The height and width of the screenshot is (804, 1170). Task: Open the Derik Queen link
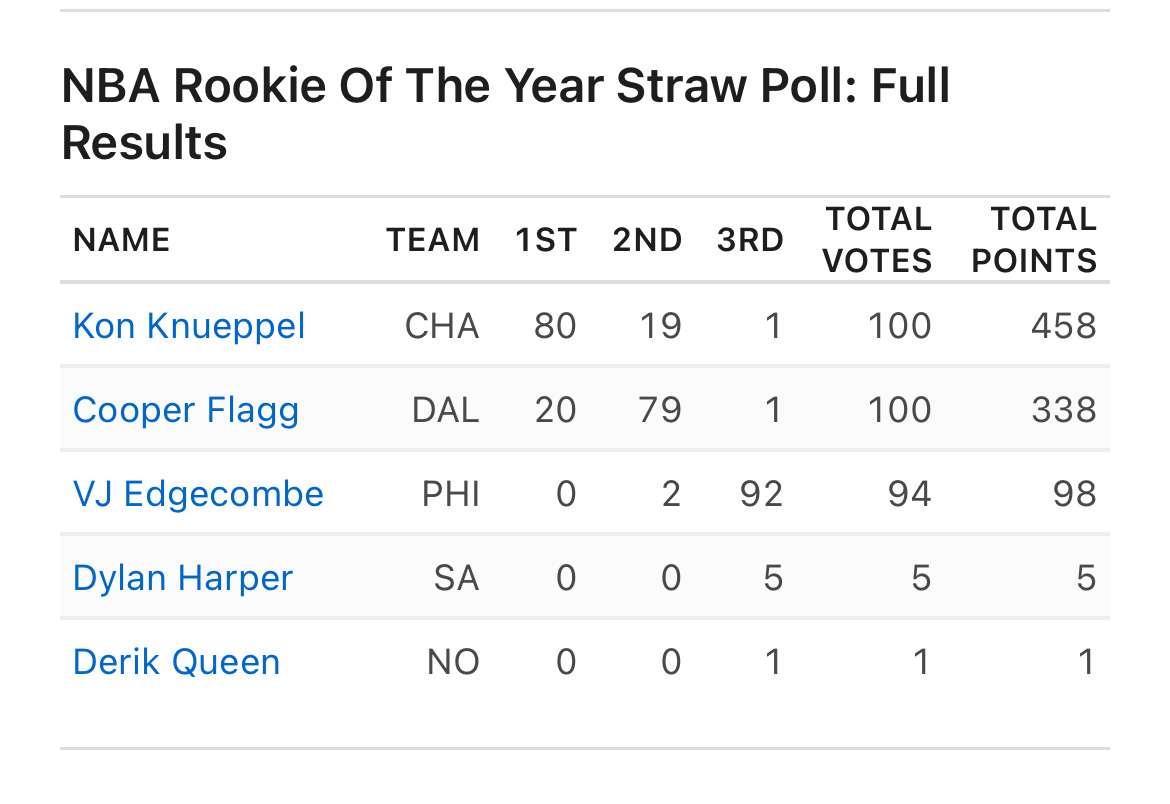176,662
